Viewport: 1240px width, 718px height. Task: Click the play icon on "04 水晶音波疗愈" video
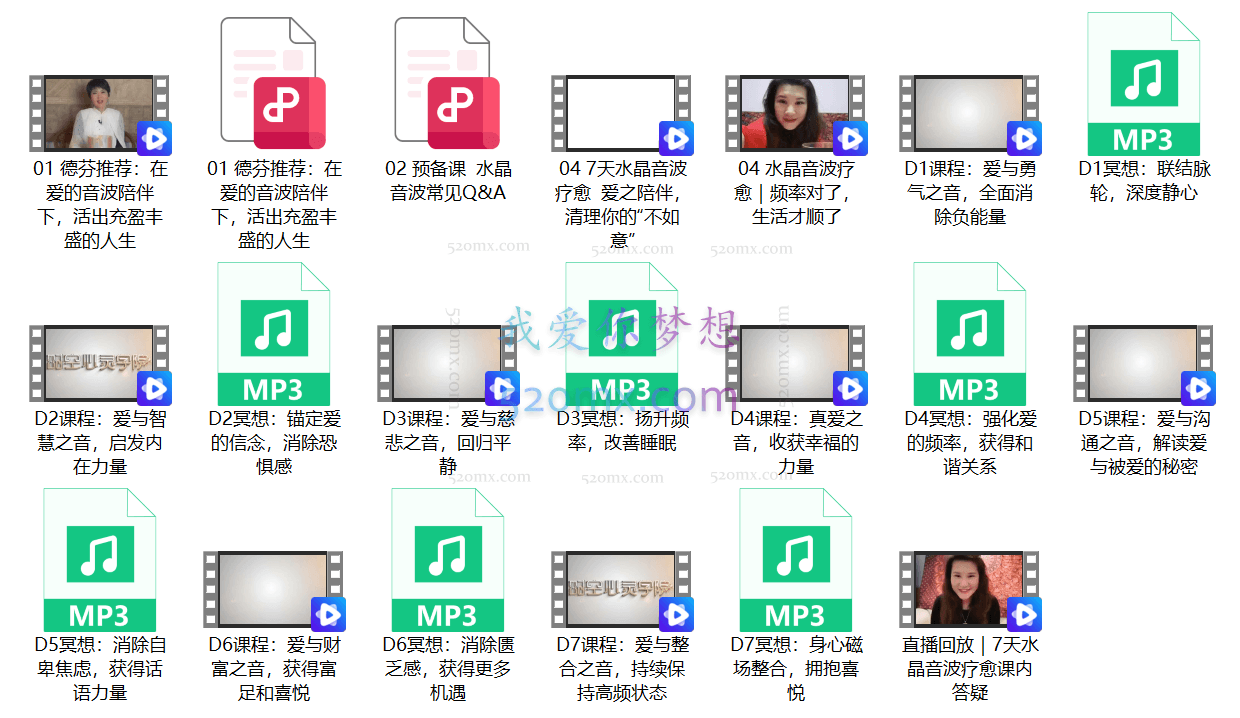849,138
